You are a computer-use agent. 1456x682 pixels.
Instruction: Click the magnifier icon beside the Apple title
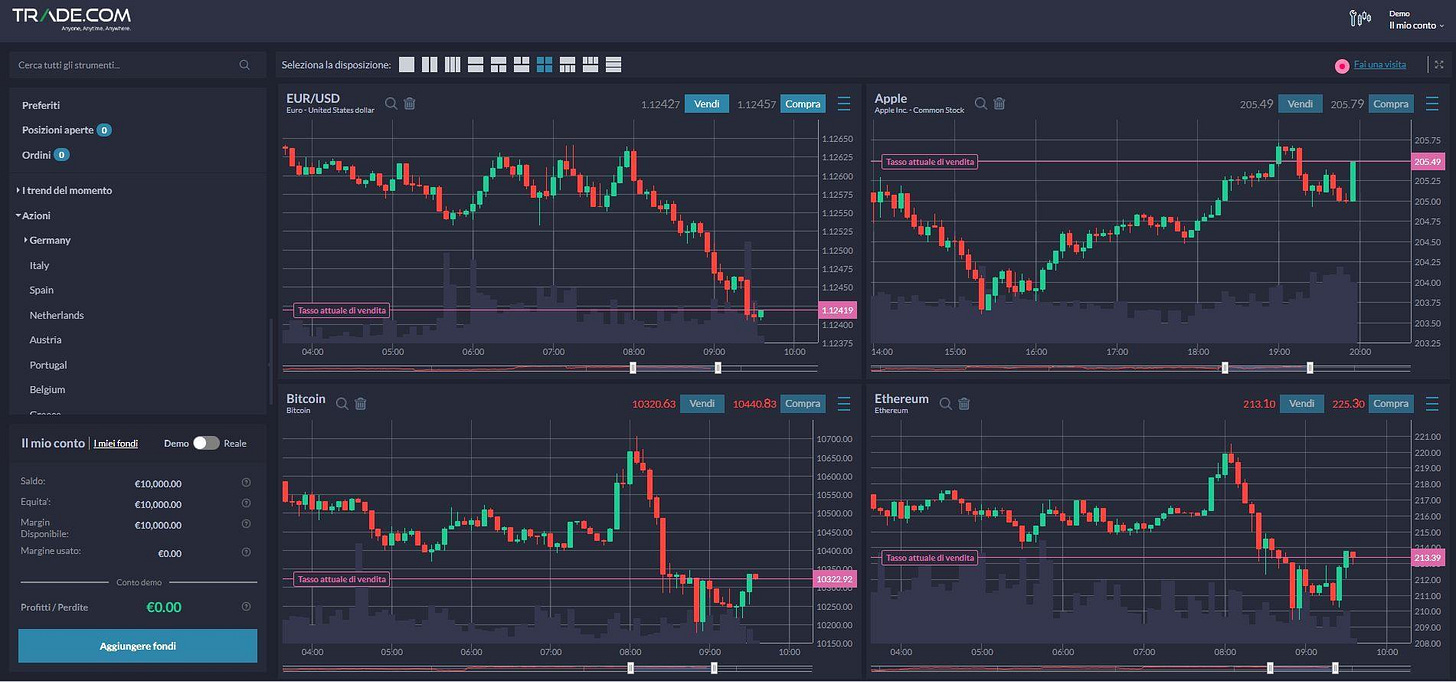pos(981,103)
